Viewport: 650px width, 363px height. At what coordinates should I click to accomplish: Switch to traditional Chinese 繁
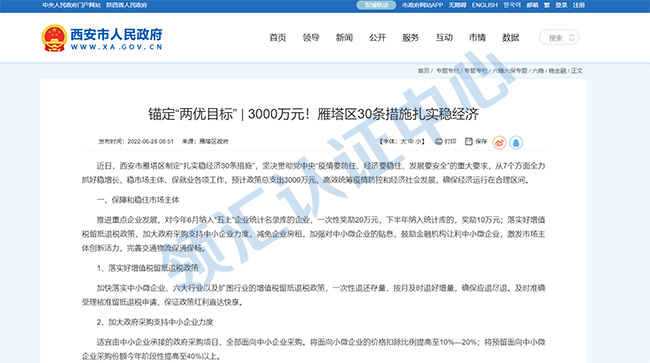(x=547, y=5)
